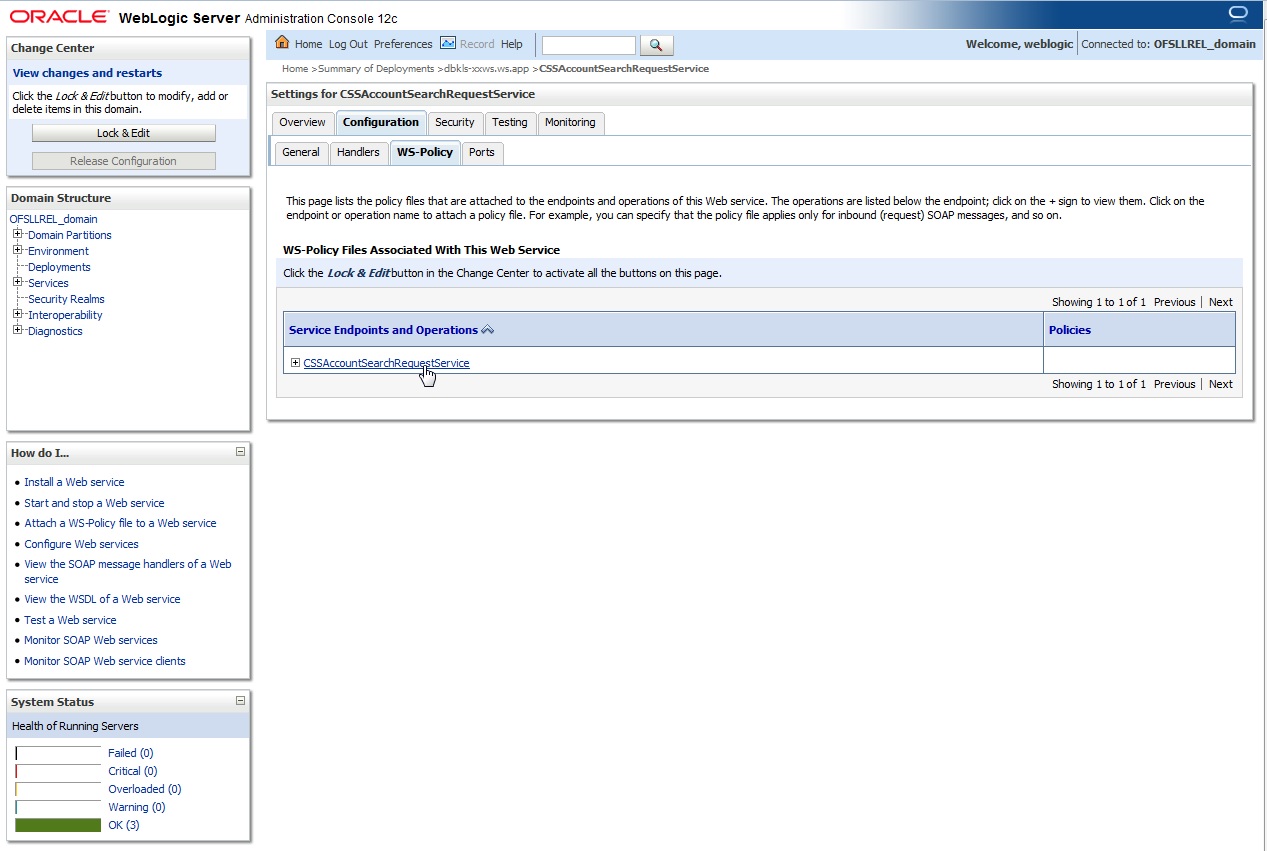The width and height of the screenshot is (1267, 851).
Task: Click Next above the table
Action: 1220,302
